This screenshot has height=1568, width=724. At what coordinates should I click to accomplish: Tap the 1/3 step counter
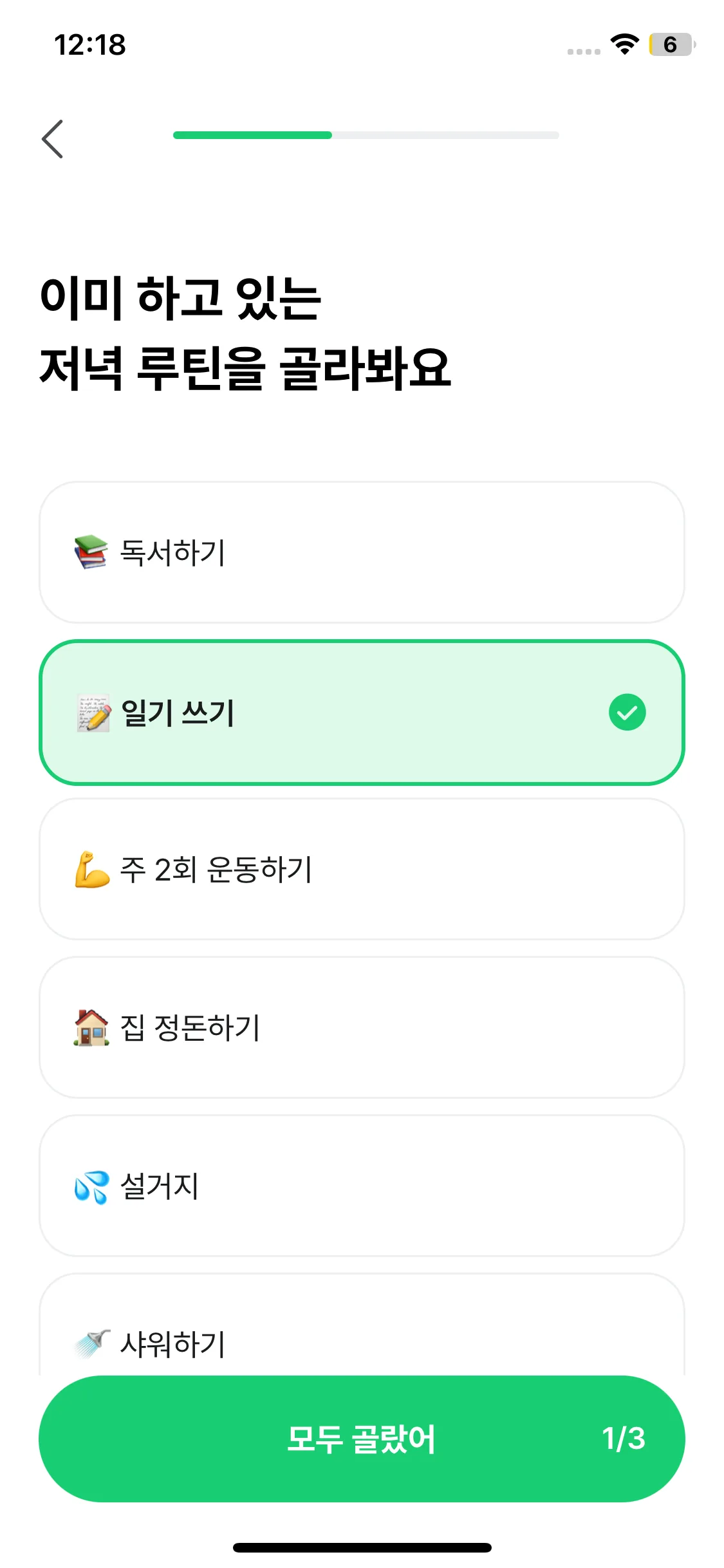point(623,1439)
